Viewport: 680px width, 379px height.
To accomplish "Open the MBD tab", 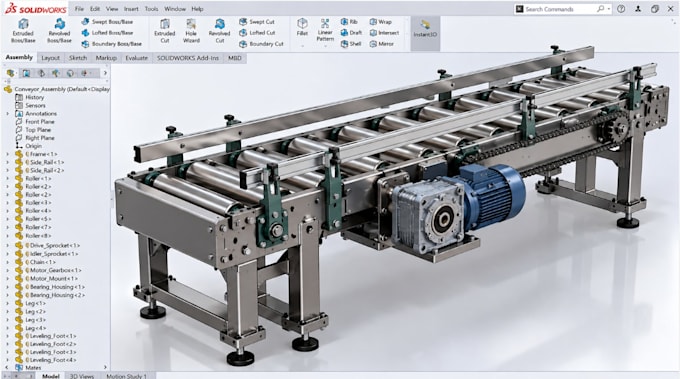I will pyautogui.click(x=235, y=58).
